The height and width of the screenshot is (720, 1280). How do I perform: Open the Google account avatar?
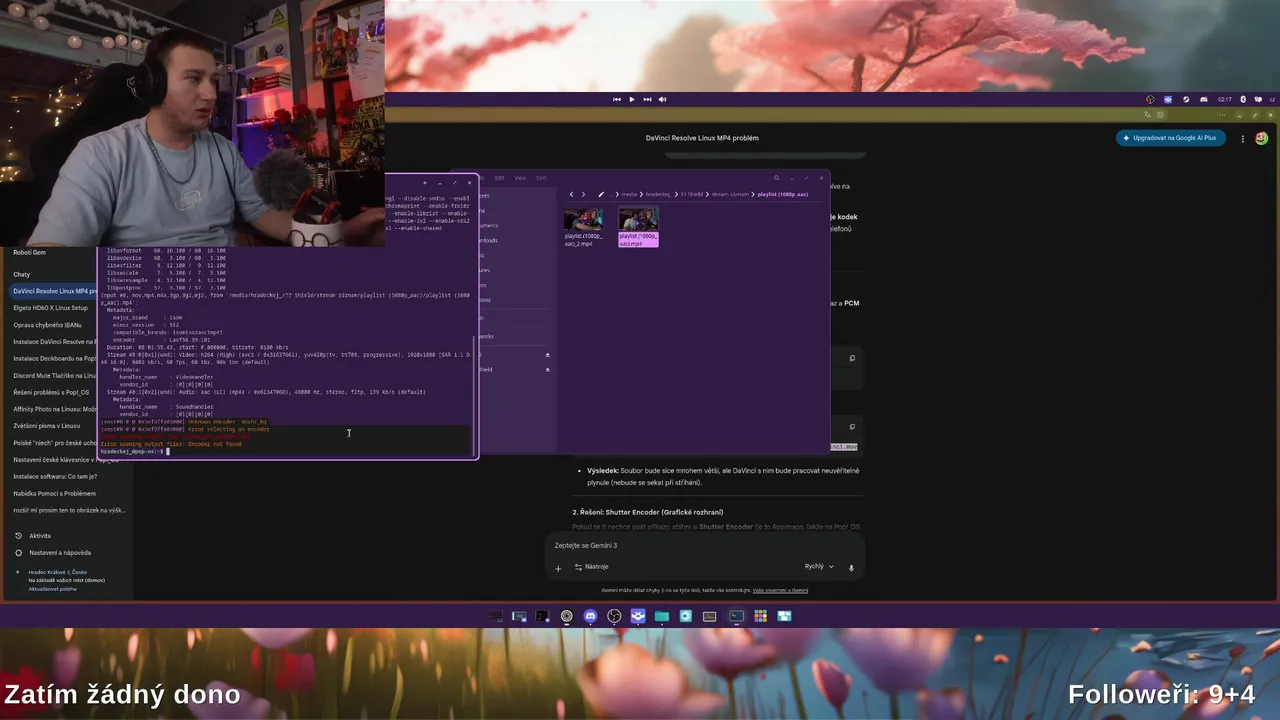coord(1261,138)
